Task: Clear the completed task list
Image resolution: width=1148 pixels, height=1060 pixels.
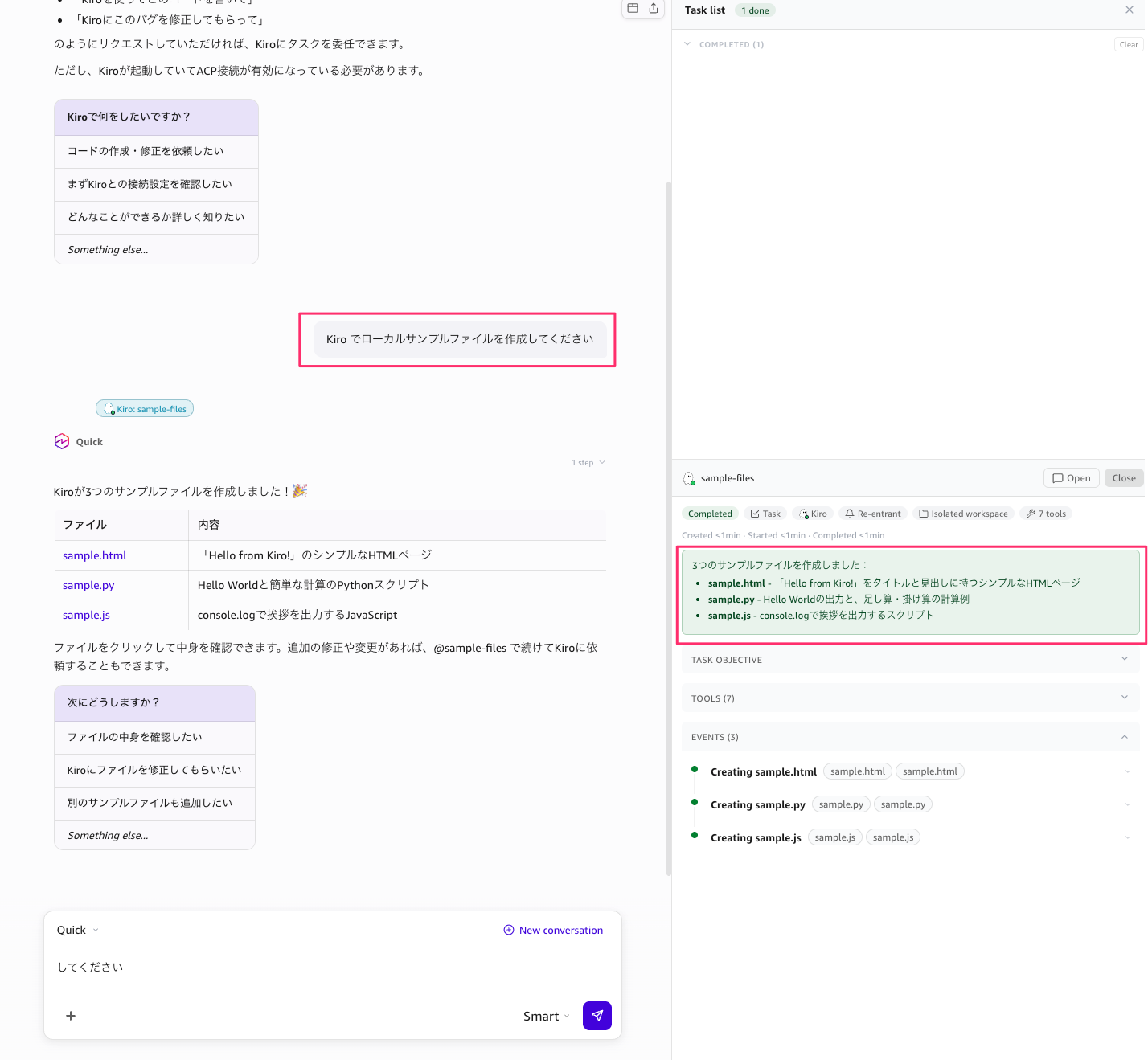Action: point(1129,44)
